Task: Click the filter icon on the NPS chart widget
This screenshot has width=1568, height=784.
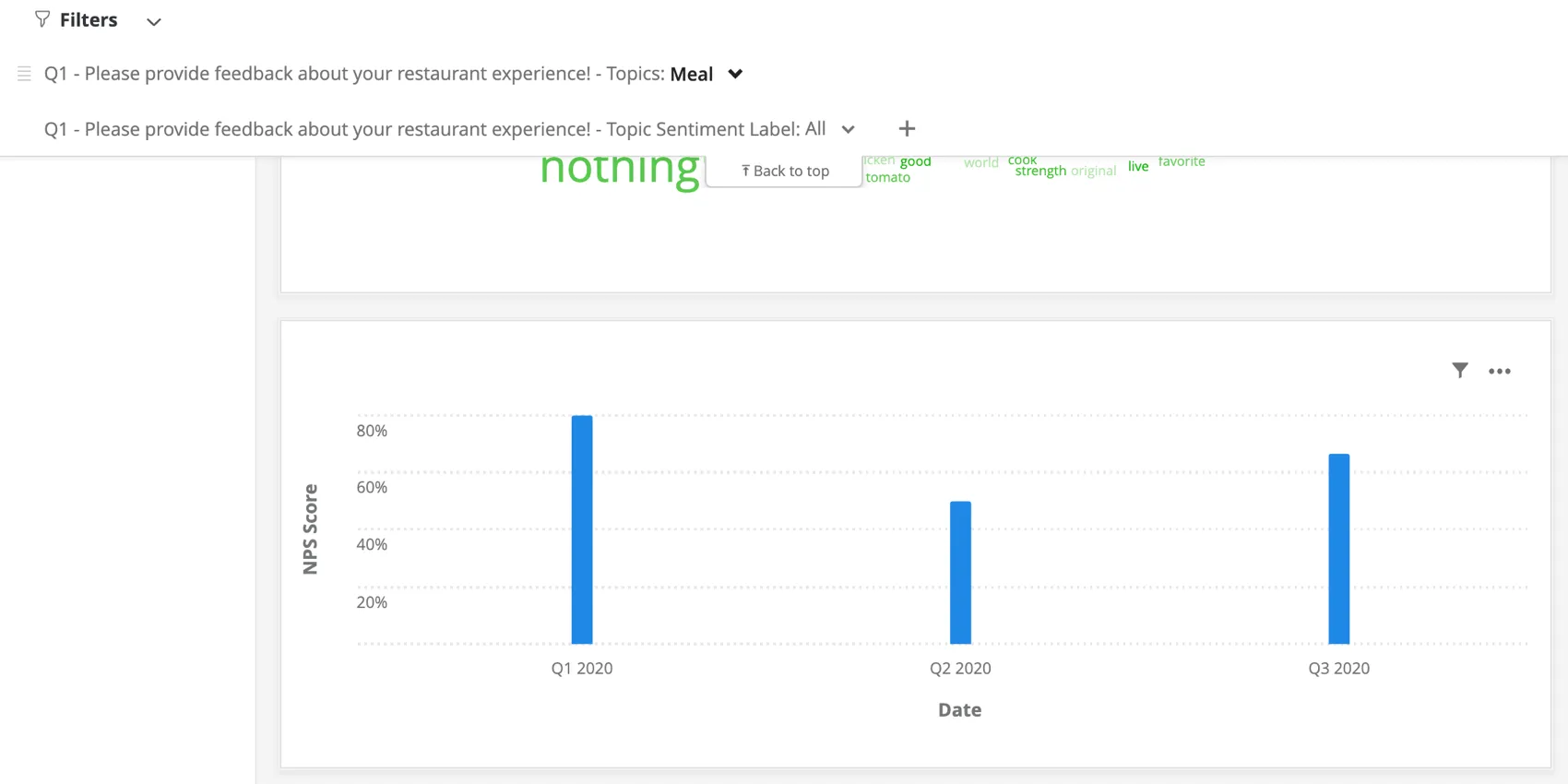Action: [x=1460, y=370]
